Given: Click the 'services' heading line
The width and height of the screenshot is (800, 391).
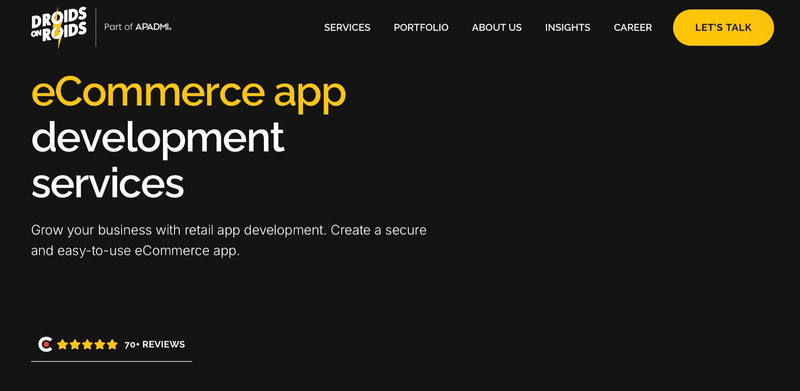Looking at the screenshot, I should click(108, 183).
